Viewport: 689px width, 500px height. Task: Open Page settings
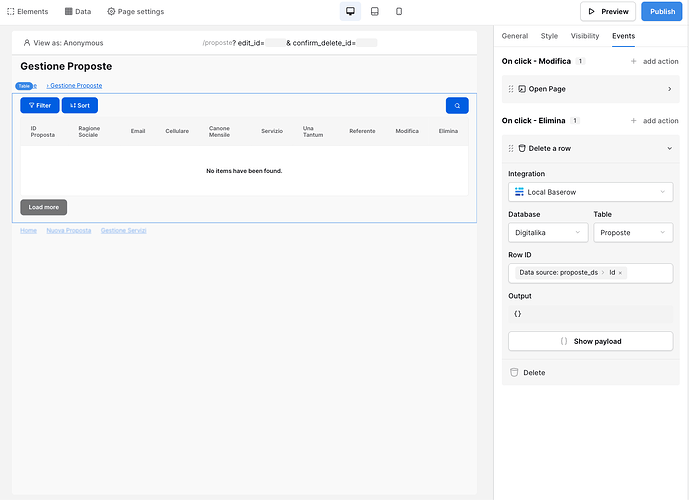135,11
